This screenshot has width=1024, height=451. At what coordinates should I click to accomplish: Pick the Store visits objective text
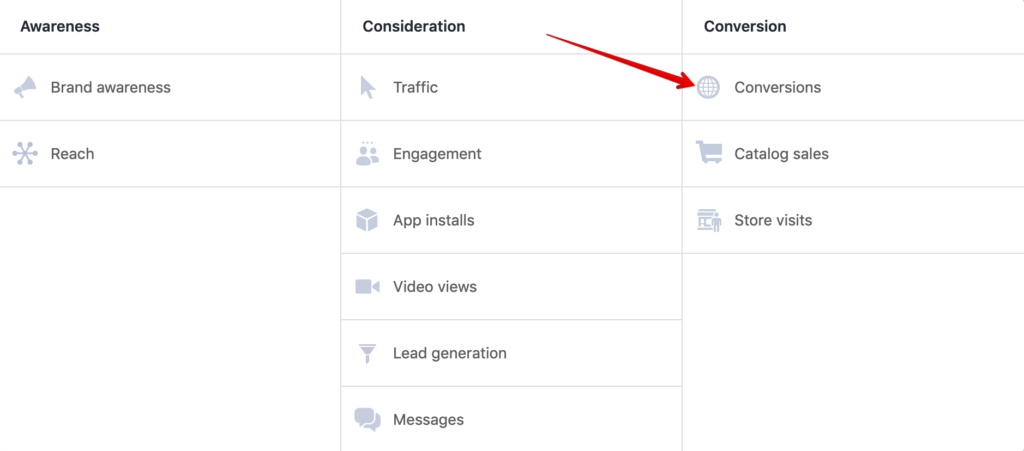[x=773, y=220]
